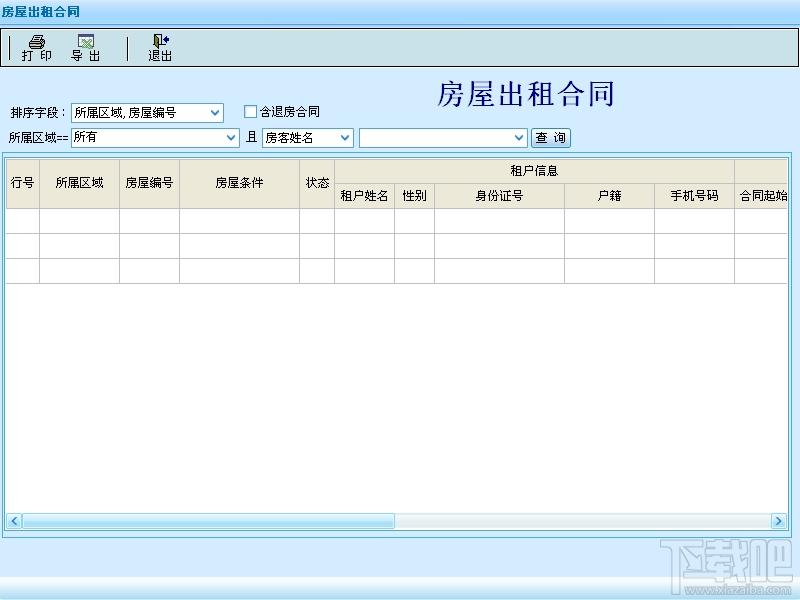Select the 状态 column header
Viewport: 800px width, 600px height.
click(317, 183)
